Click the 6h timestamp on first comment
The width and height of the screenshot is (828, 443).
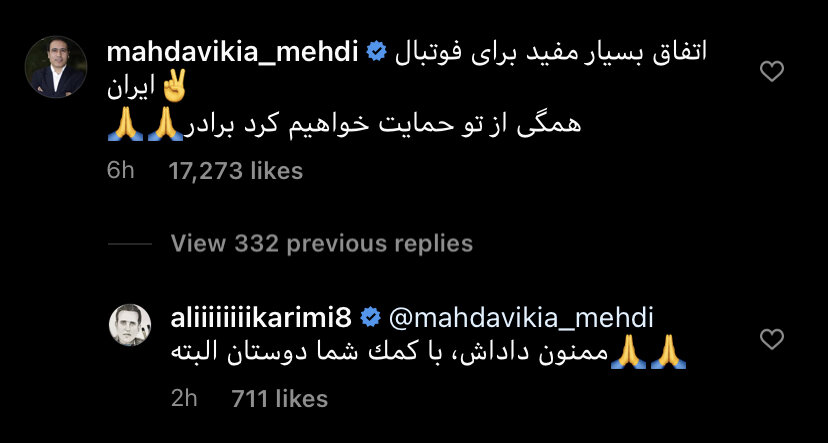120,171
